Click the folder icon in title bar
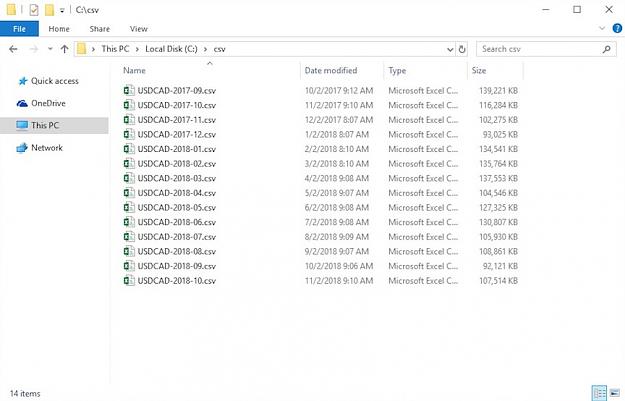This screenshot has width=625, height=401. click(x=11, y=10)
